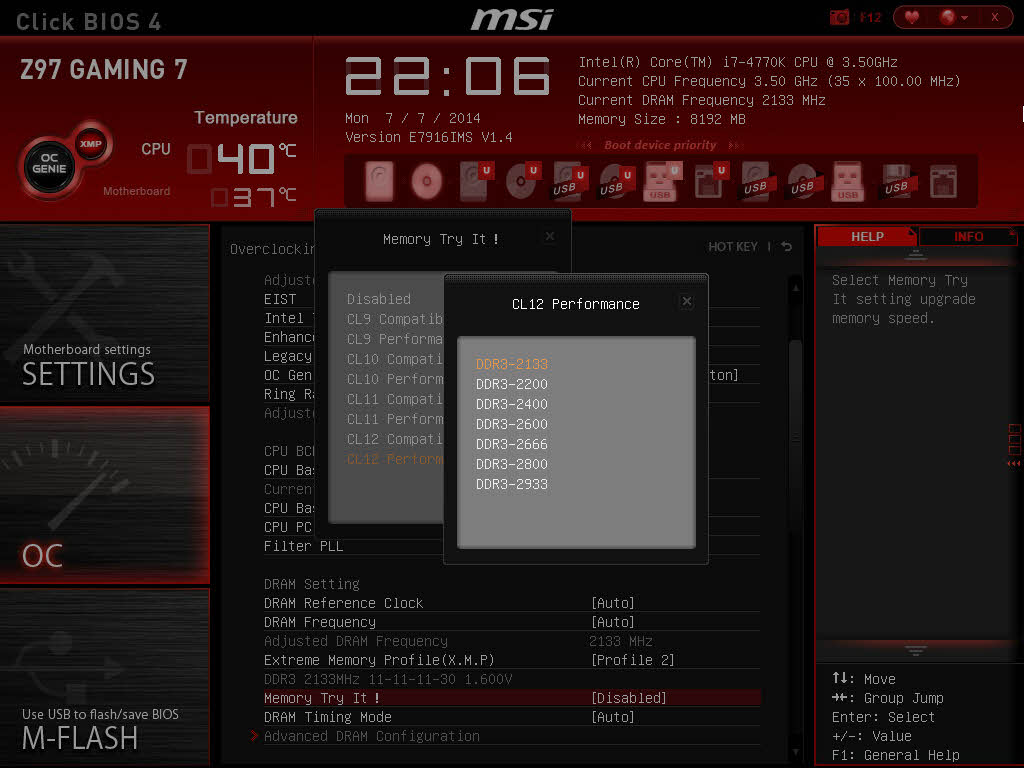Pick highlighted CL12 Performance list option
The height and width of the screenshot is (768, 1024).
pyautogui.click(x=394, y=459)
